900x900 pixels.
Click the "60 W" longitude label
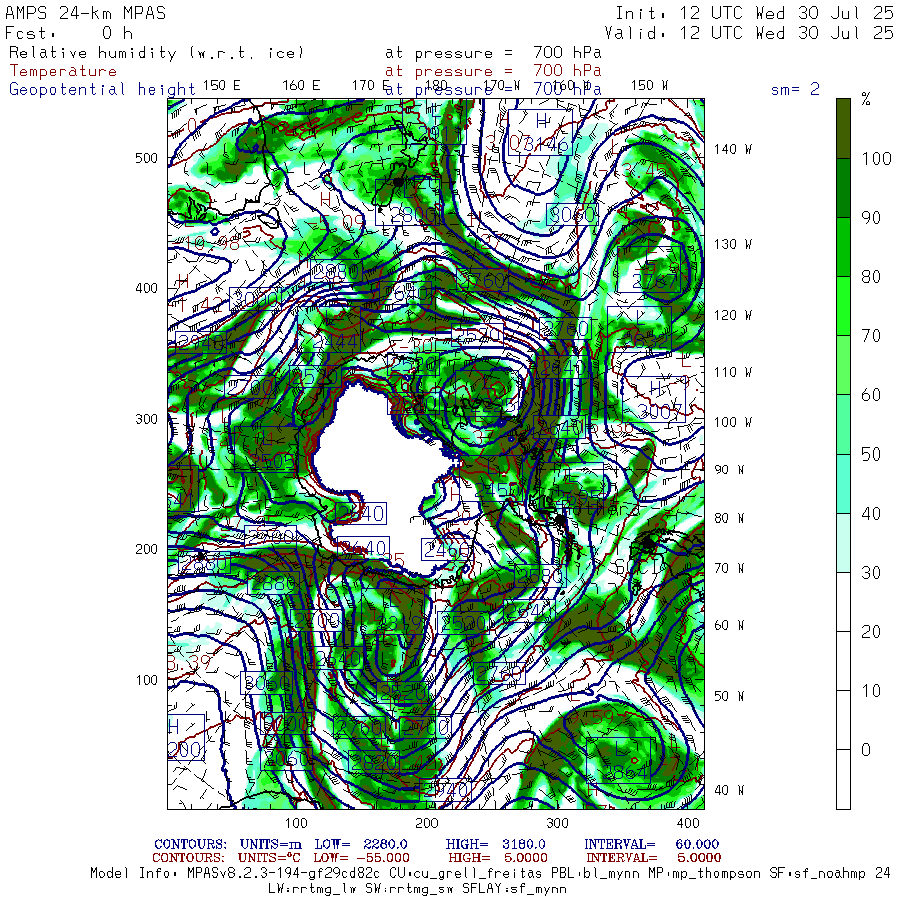click(x=729, y=625)
